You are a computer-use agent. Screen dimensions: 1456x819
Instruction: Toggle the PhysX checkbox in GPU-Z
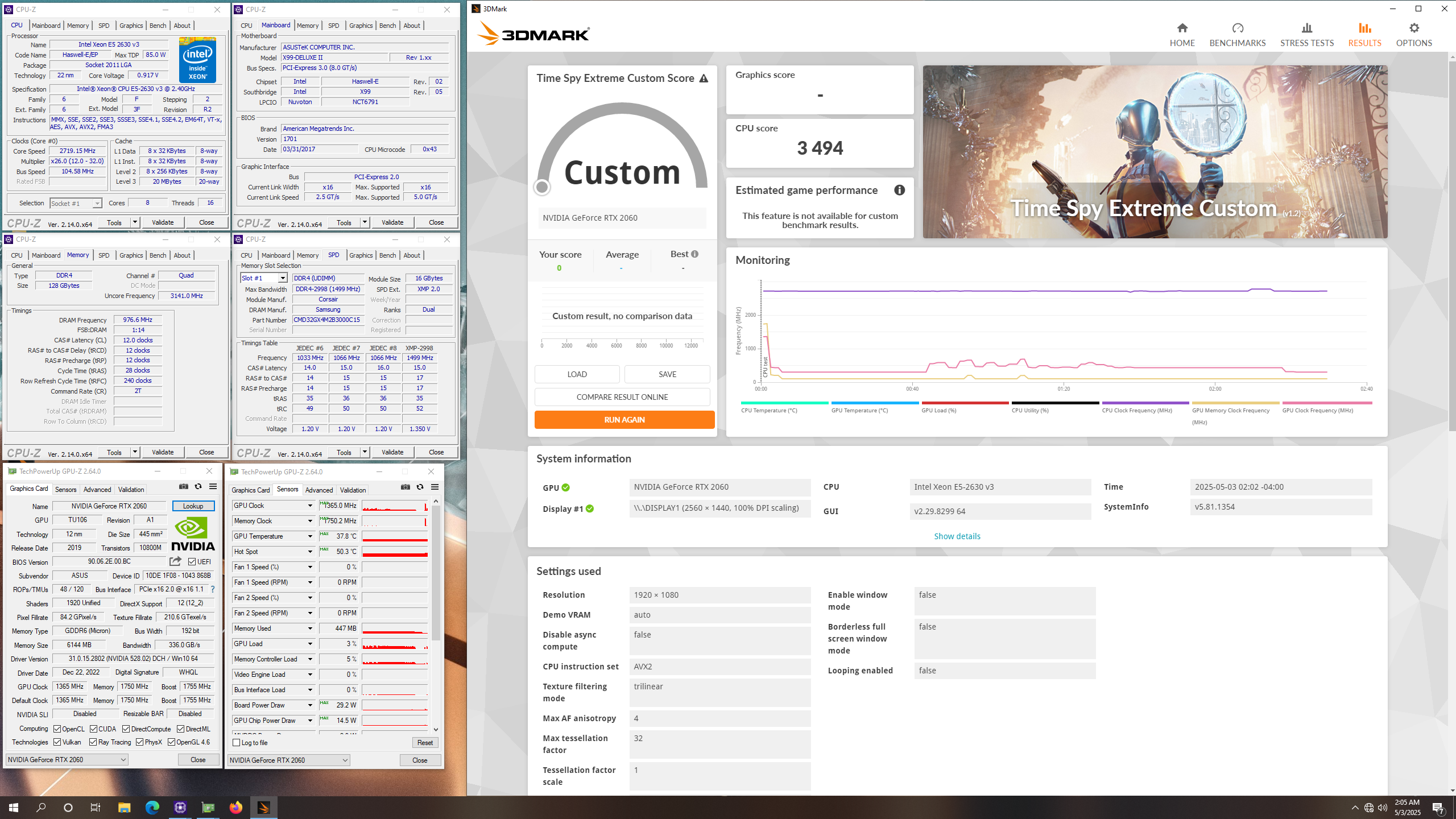[x=139, y=742]
